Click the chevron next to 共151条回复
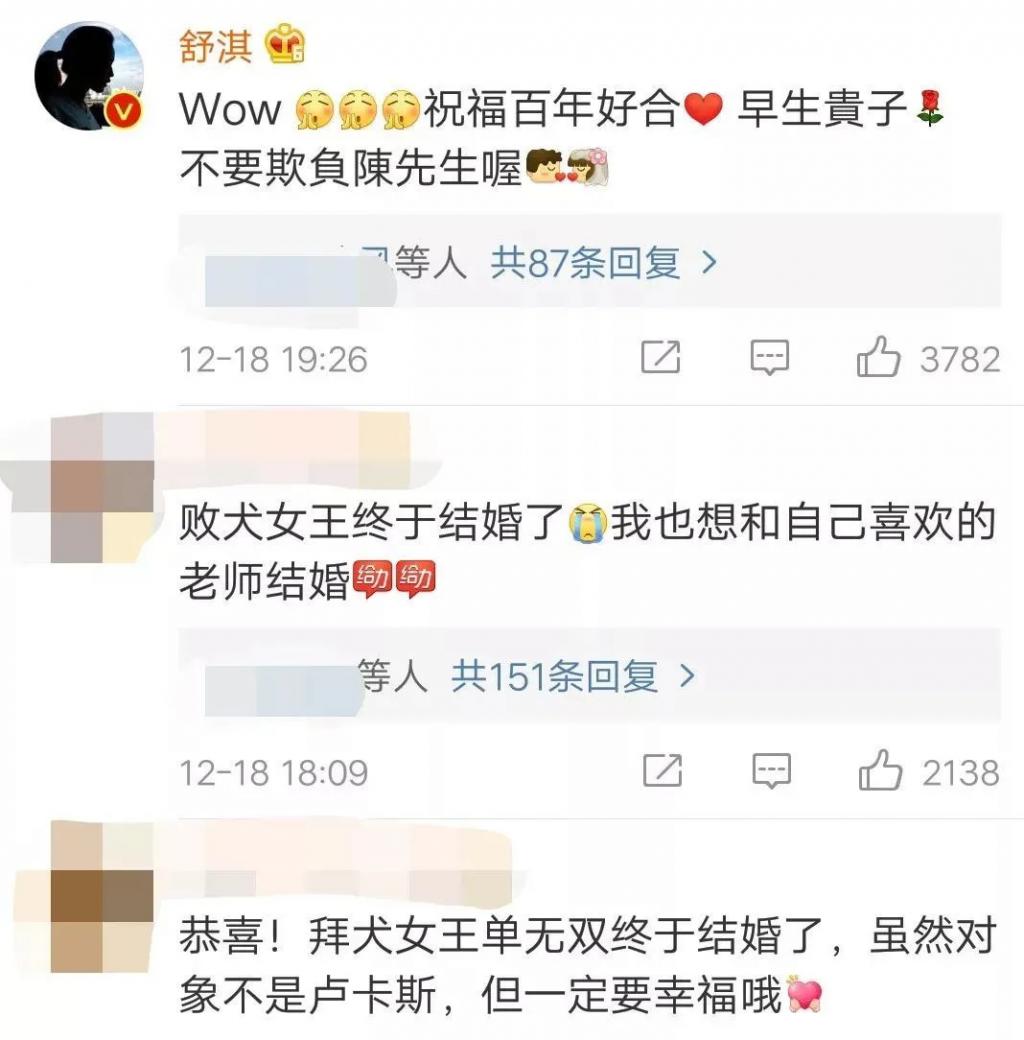 point(688,676)
